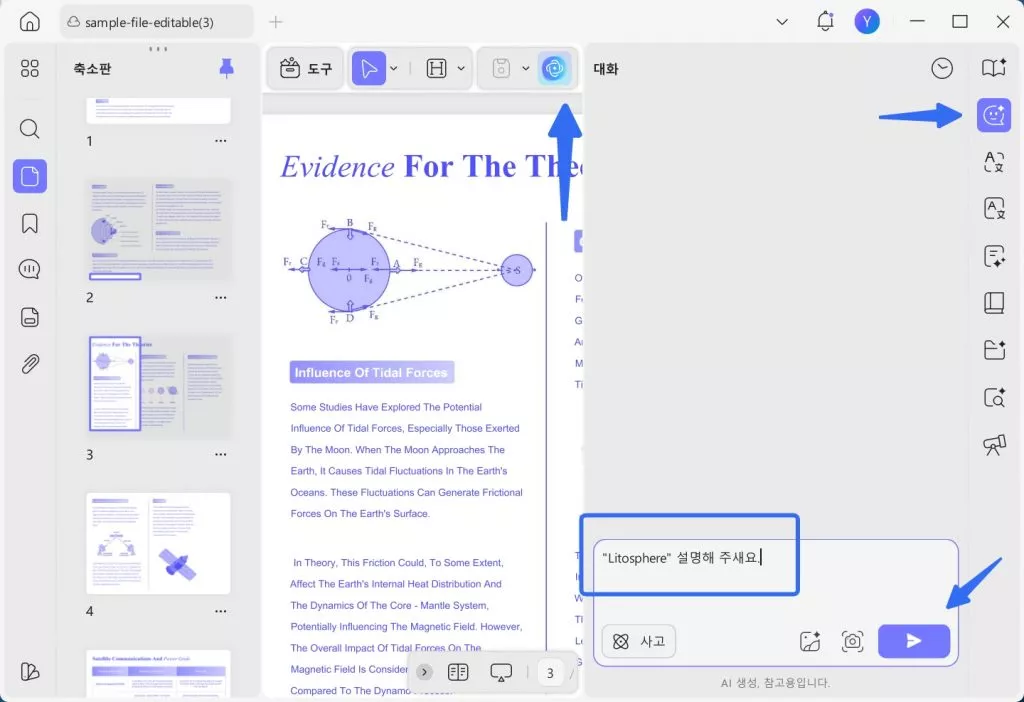The height and width of the screenshot is (702, 1024).
Task: Click the bottom-left sidebar leaf icon
Action: [29, 672]
